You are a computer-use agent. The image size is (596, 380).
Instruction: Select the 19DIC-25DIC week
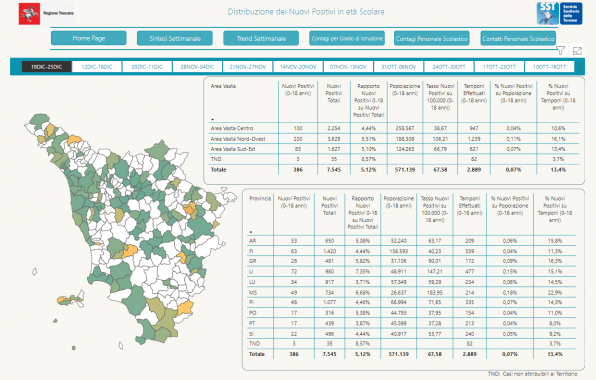pos(46,67)
